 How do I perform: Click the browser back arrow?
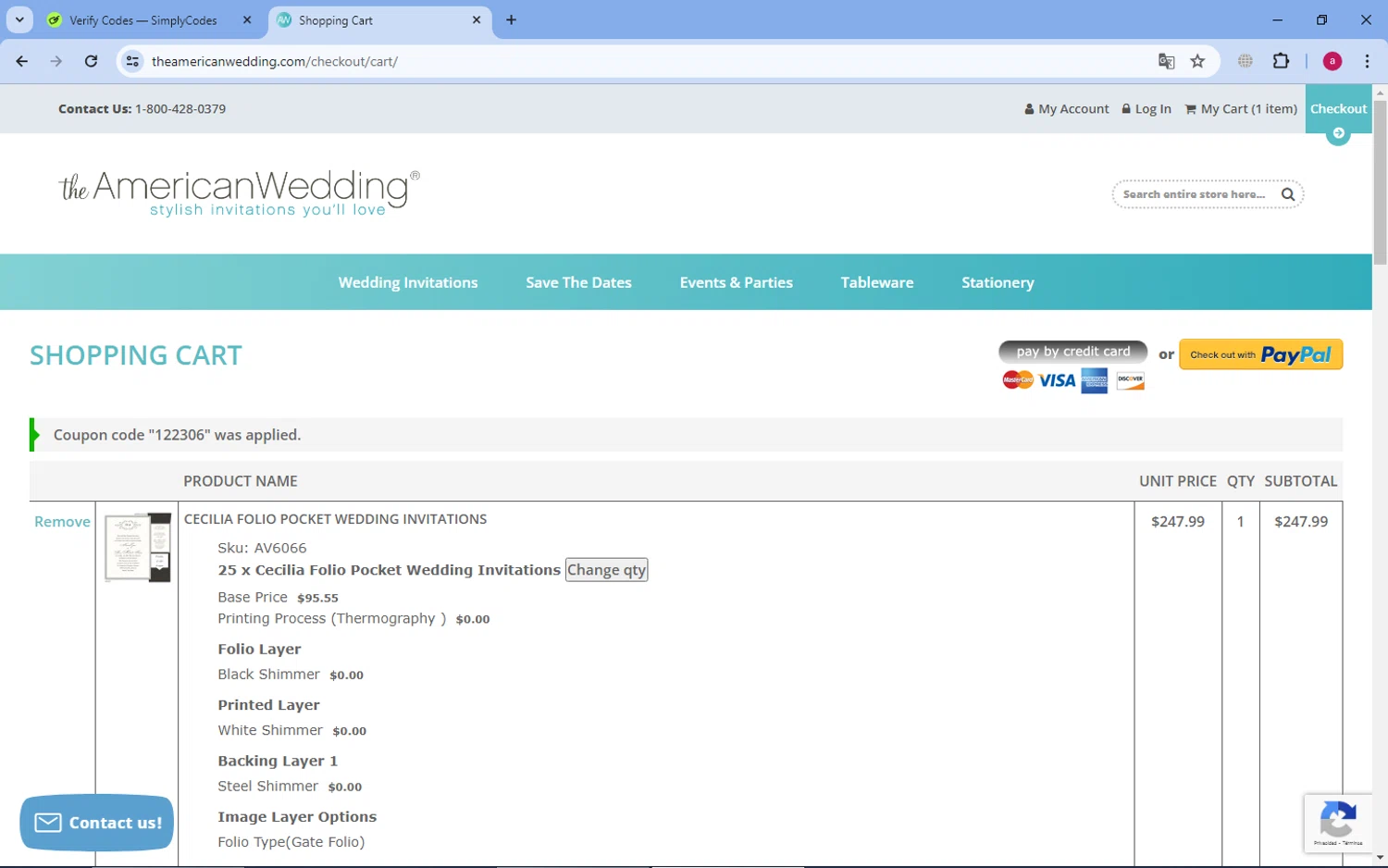point(22,61)
